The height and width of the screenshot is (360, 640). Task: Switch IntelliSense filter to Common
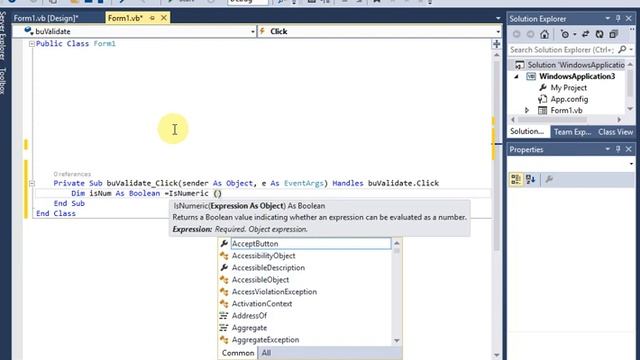tap(238, 353)
